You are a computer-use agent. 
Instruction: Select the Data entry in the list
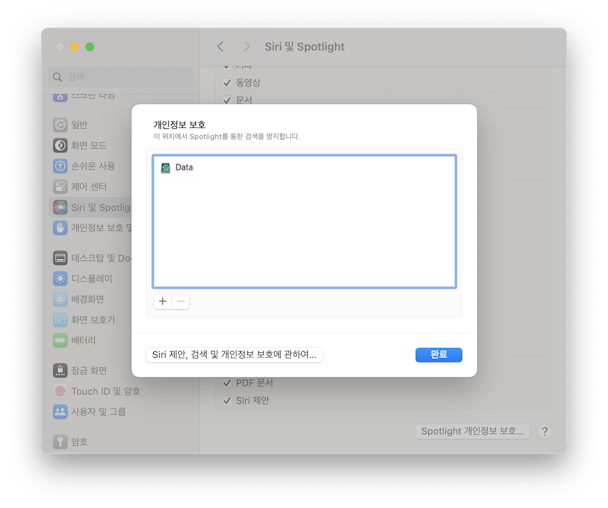304,168
